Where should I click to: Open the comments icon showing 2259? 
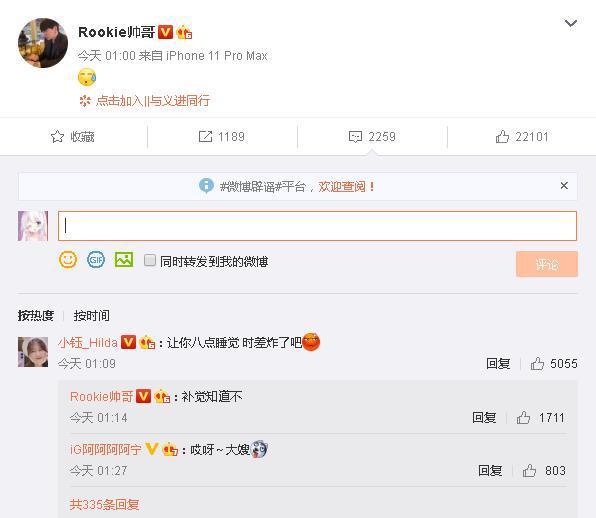(x=355, y=136)
